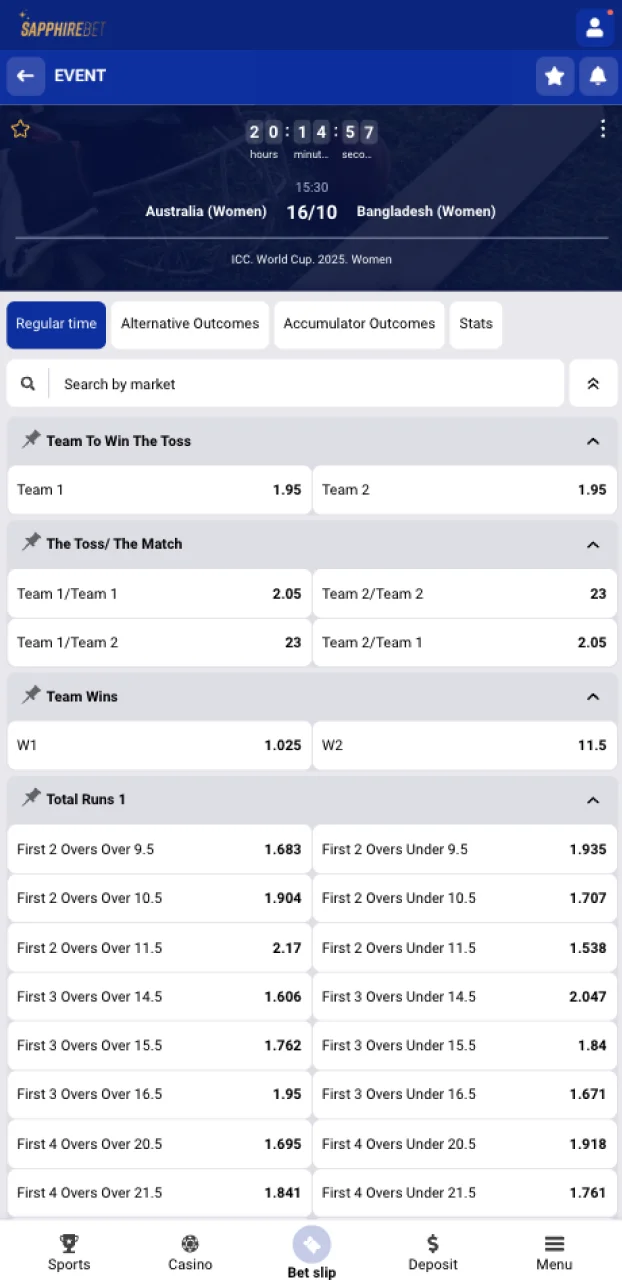Viewport: 622px width, 1280px height.
Task: Pick First 2 Overs Over 9.5 odds
Action: (x=159, y=849)
